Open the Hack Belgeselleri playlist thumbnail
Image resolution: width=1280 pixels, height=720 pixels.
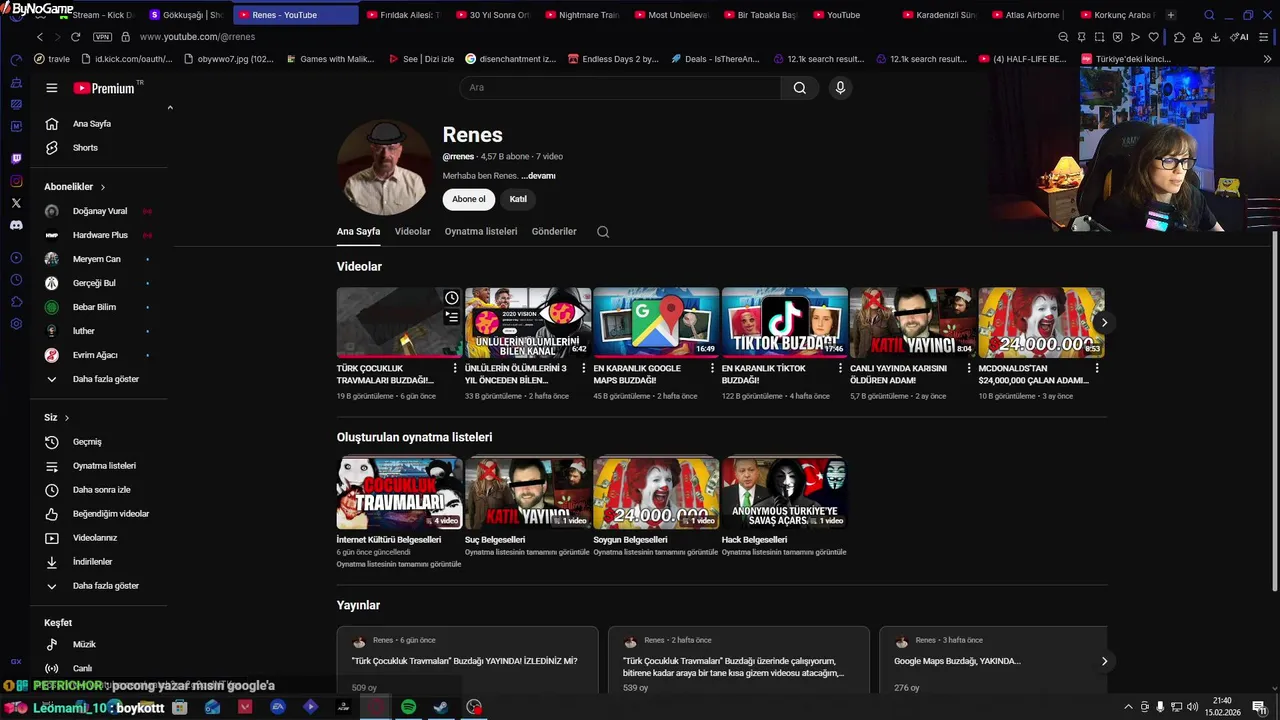coord(785,493)
